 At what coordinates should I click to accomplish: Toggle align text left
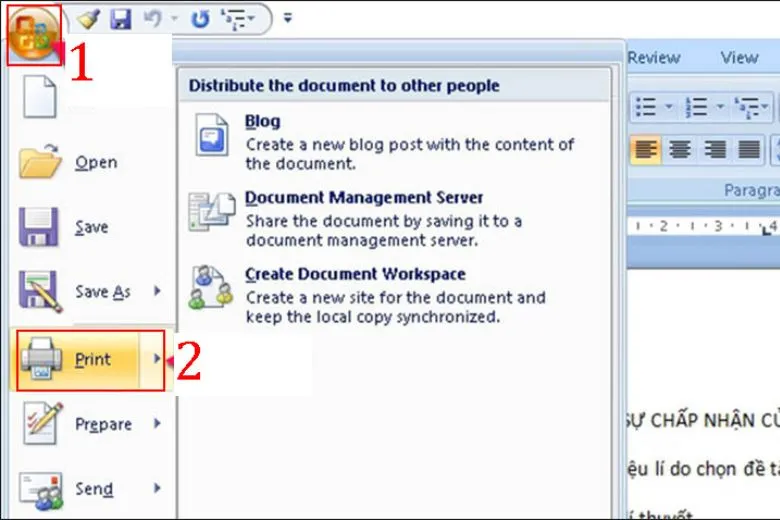(646, 150)
